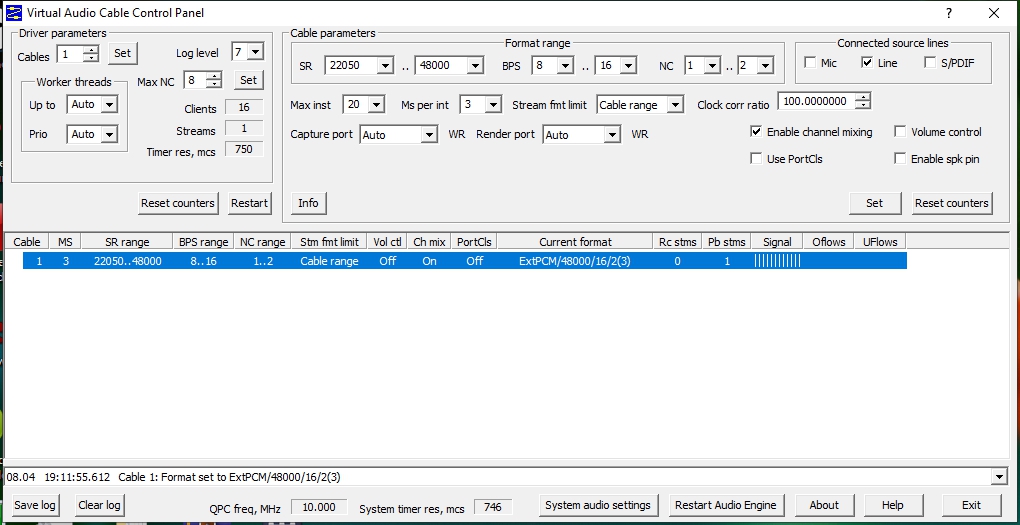Open the Capture port dropdown

pos(429,135)
